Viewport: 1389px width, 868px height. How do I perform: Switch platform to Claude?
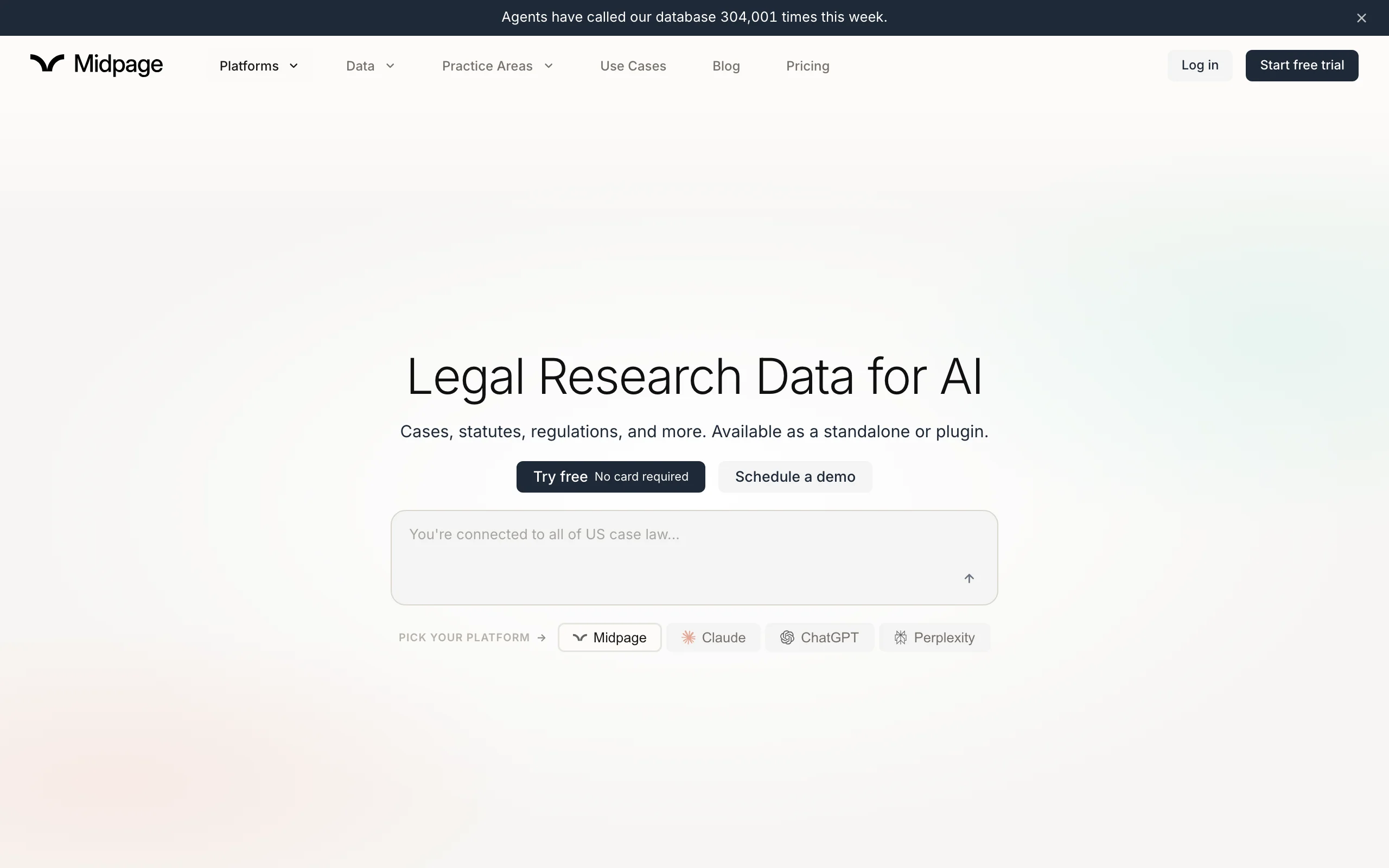(713, 637)
